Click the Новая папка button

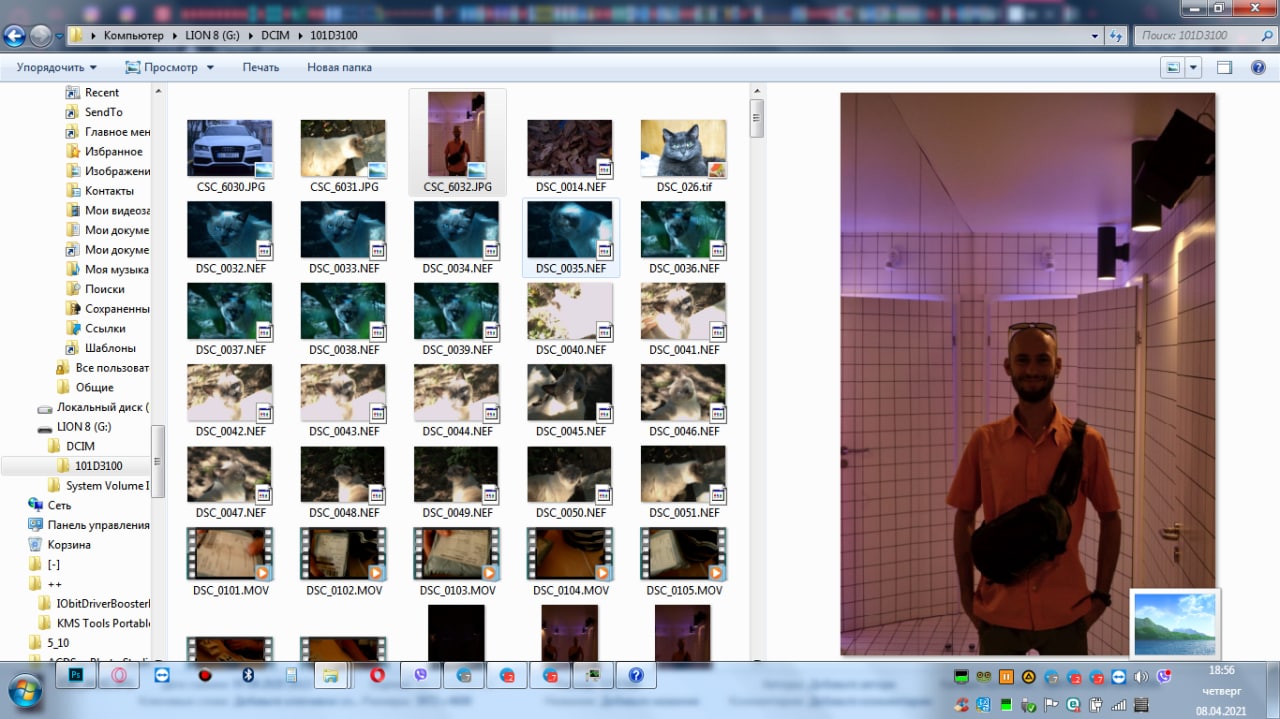(x=339, y=67)
